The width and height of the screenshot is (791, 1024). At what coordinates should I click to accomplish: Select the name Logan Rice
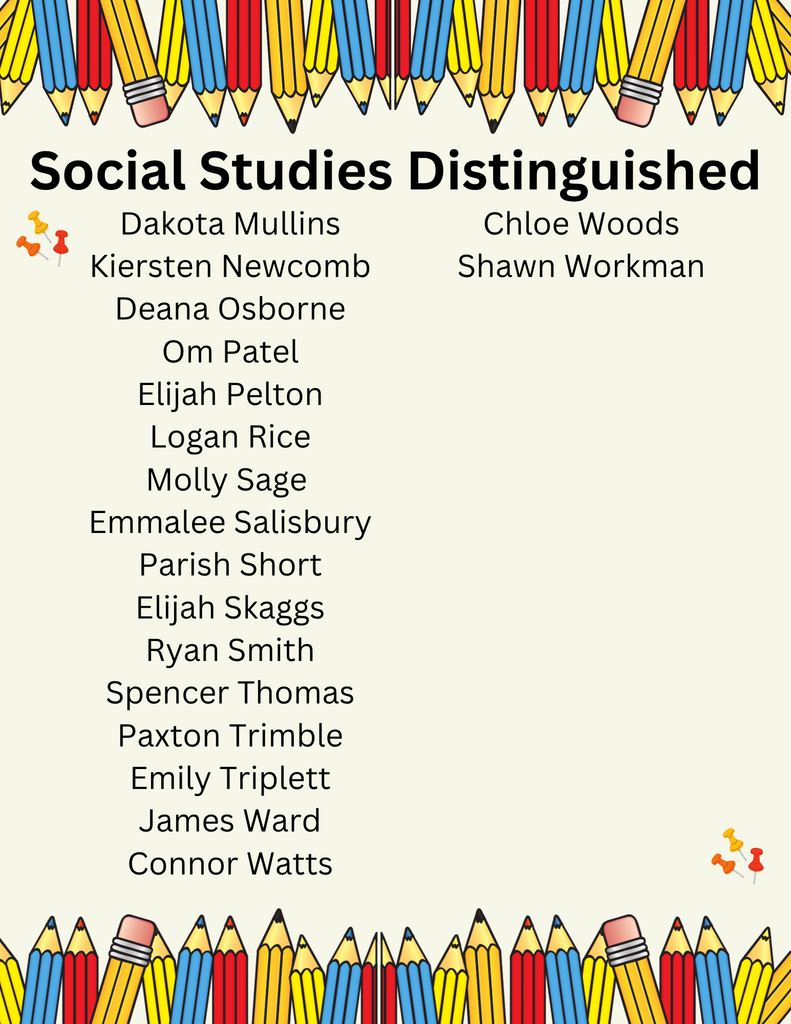230,437
